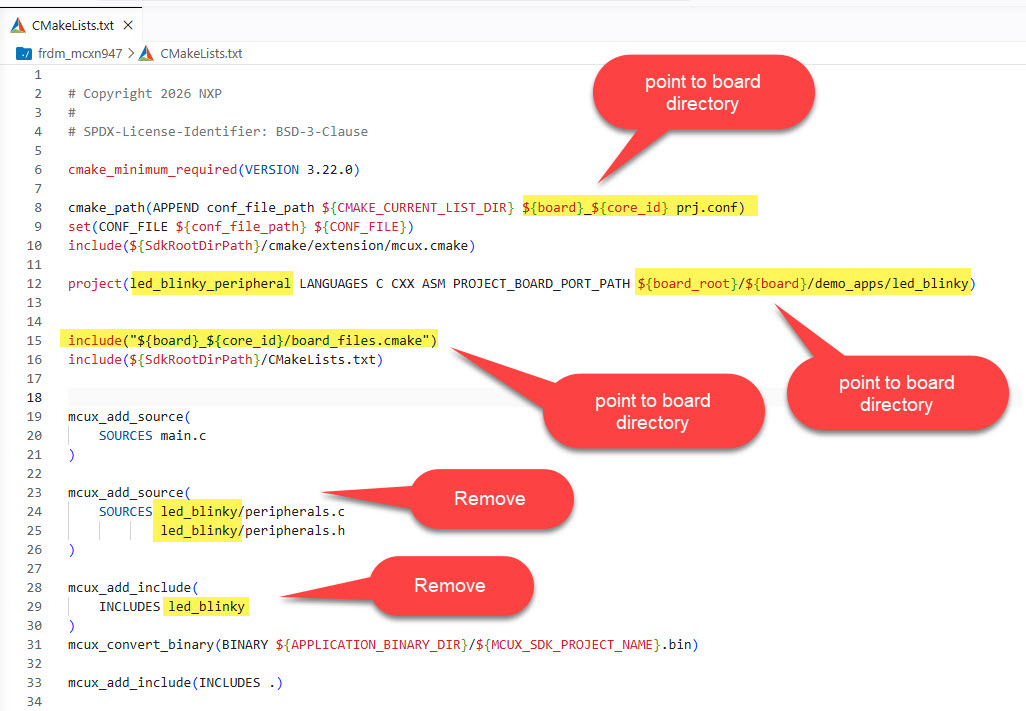Click the topmost 'point to board directory' callout

click(x=702, y=92)
